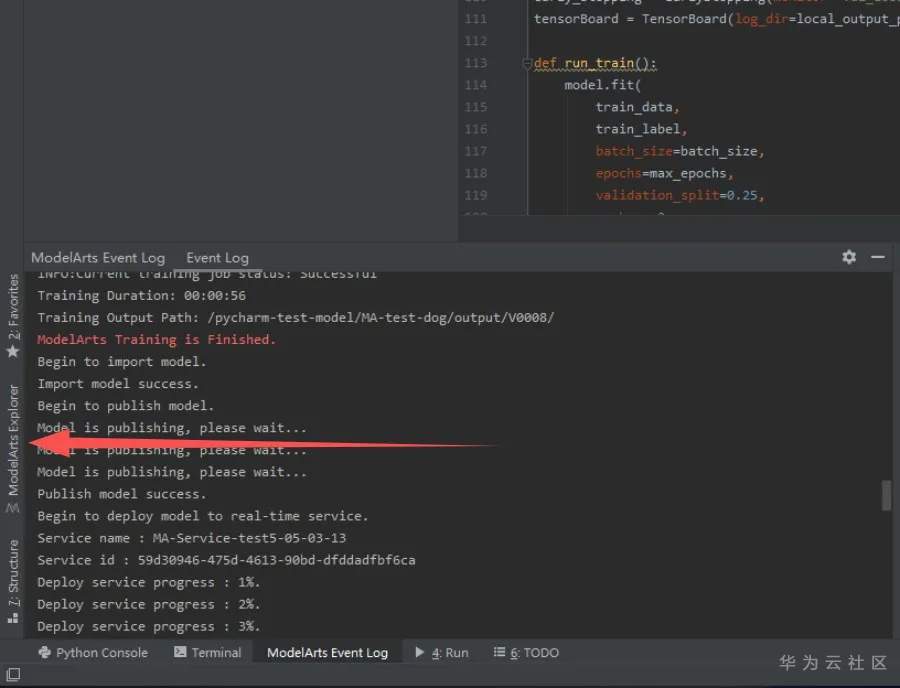The height and width of the screenshot is (688, 900).
Task: Open the 4: Run tool window
Action: 441,652
